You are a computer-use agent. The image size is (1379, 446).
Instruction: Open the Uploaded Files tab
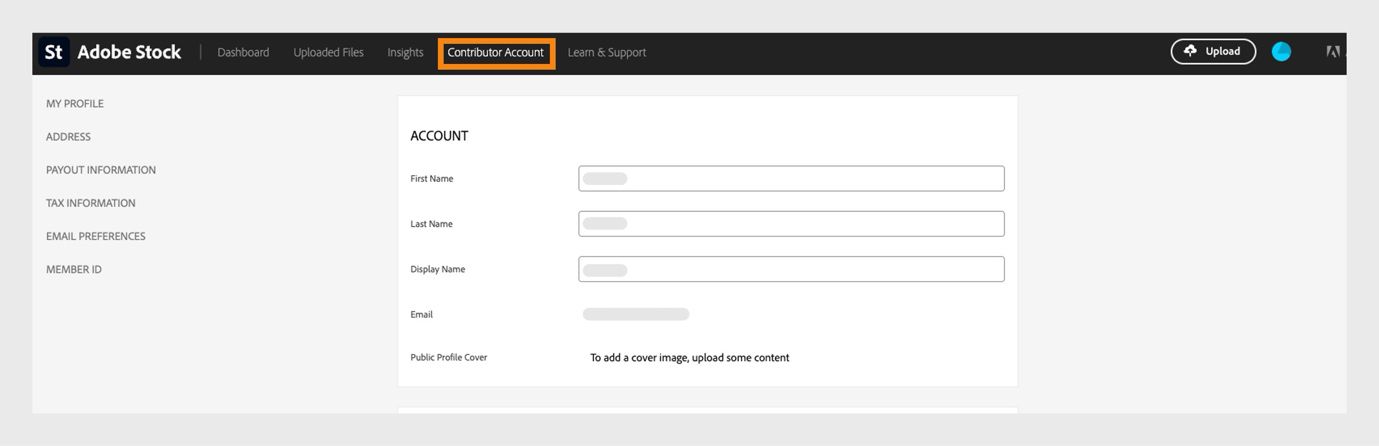(328, 52)
